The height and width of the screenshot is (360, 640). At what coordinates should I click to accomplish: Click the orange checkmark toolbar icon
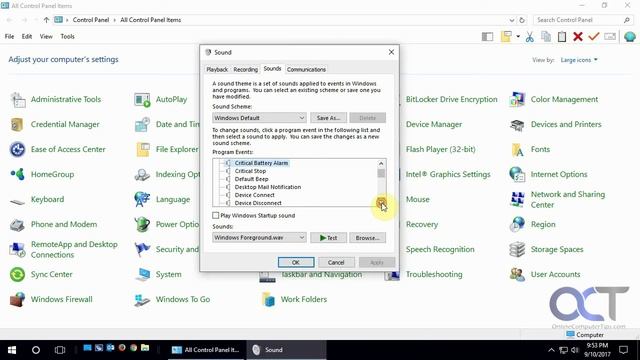coord(593,37)
